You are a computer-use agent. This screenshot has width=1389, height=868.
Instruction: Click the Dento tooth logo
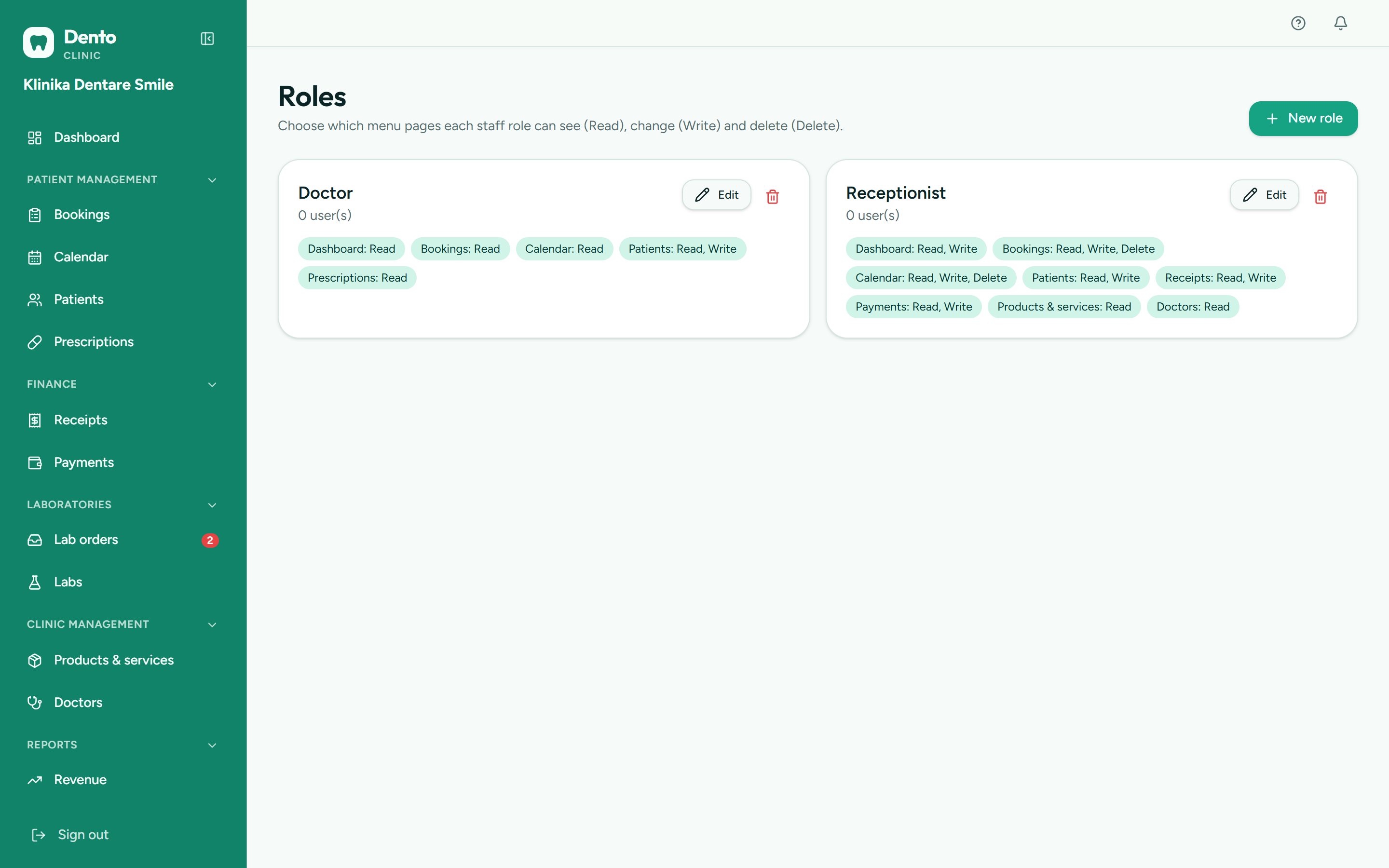tap(39, 42)
